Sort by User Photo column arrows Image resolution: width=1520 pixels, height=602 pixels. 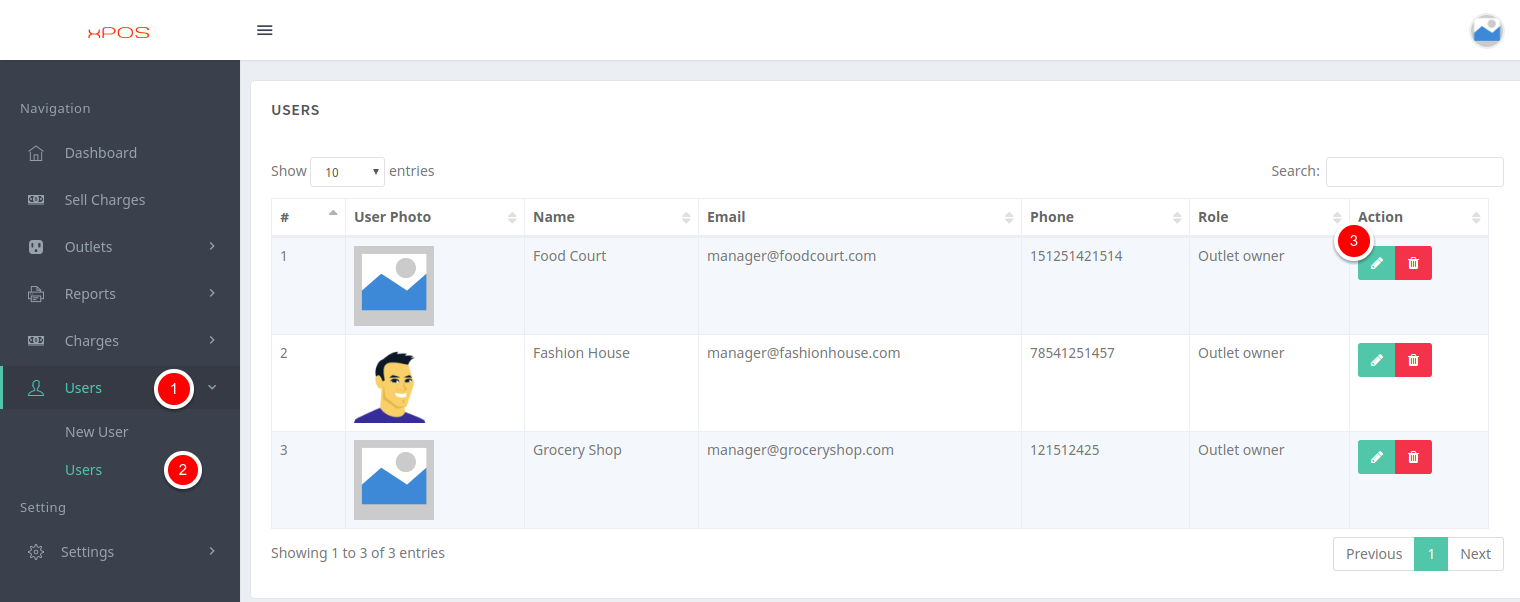512,217
